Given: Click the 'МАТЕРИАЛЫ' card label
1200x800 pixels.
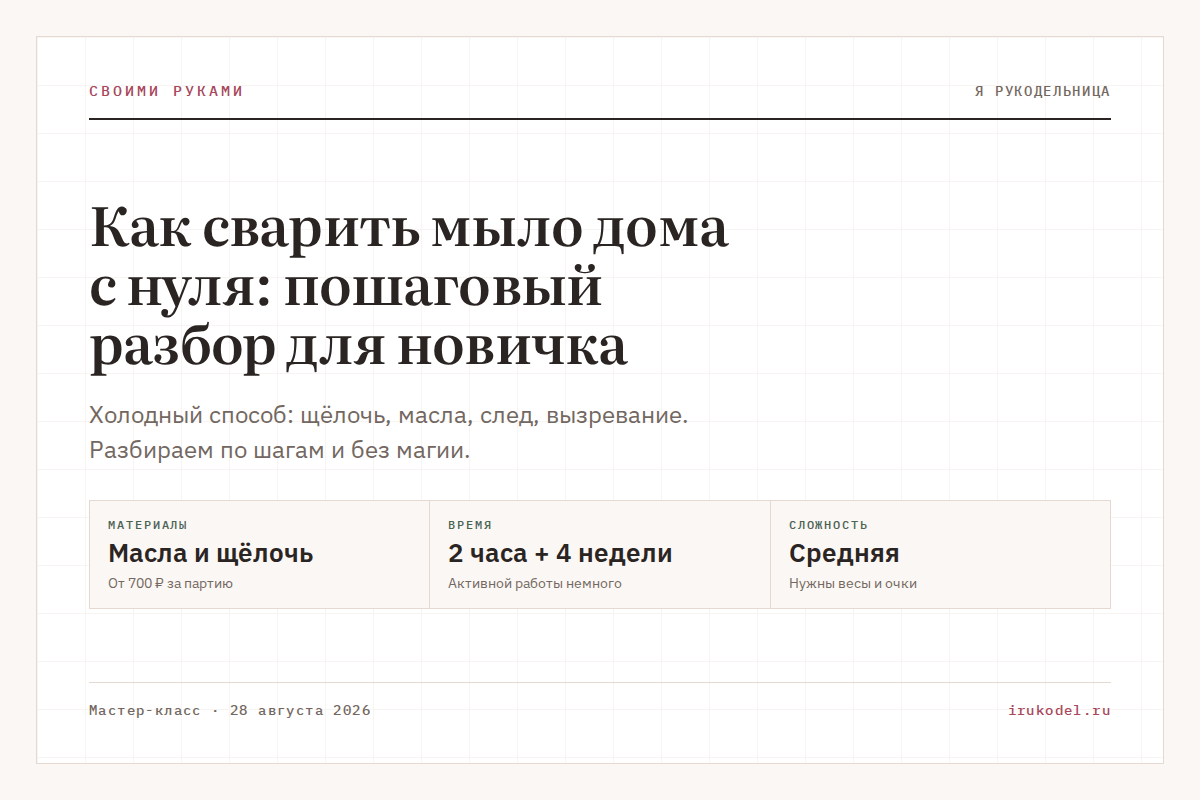Looking at the screenshot, I should tap(147, 525).
